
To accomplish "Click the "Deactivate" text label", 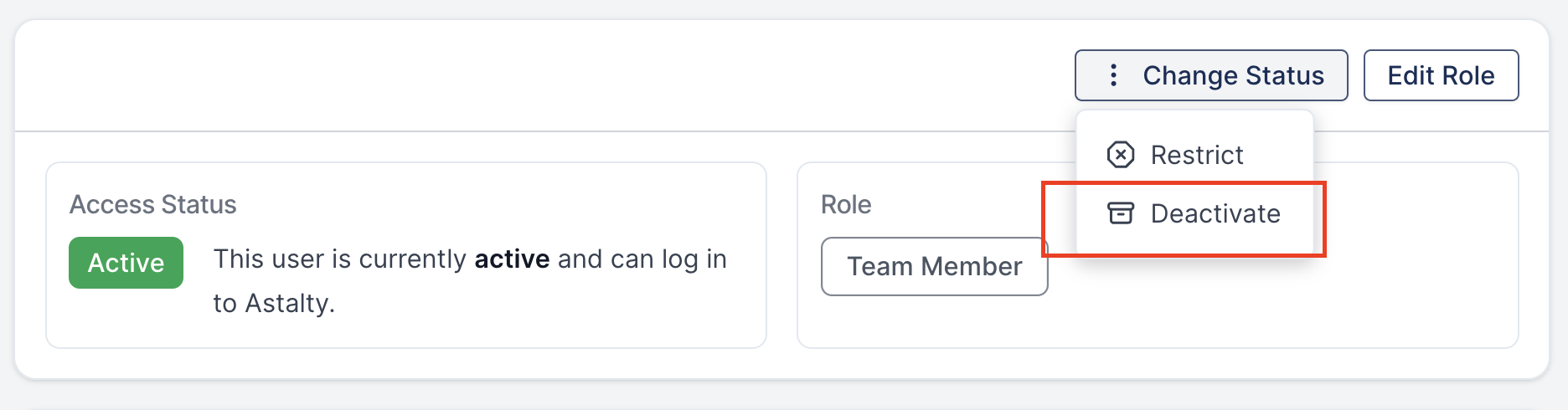I will pyautogui.click(x=1215, y=213).
